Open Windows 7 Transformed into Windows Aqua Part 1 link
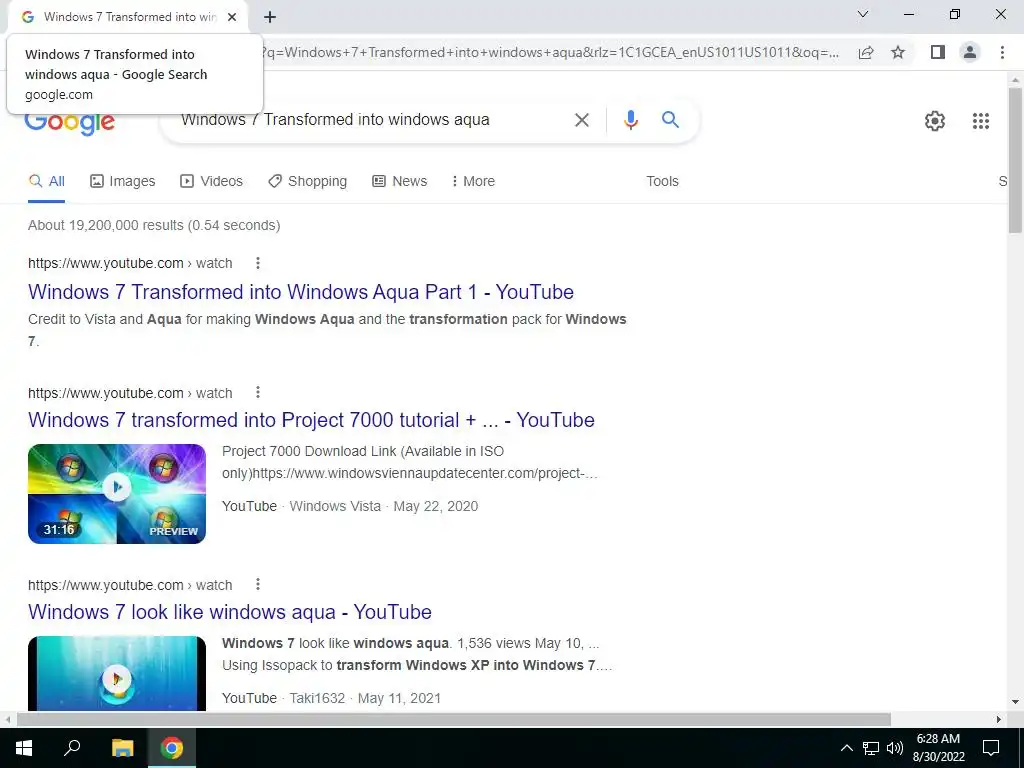 pos(301,292)
